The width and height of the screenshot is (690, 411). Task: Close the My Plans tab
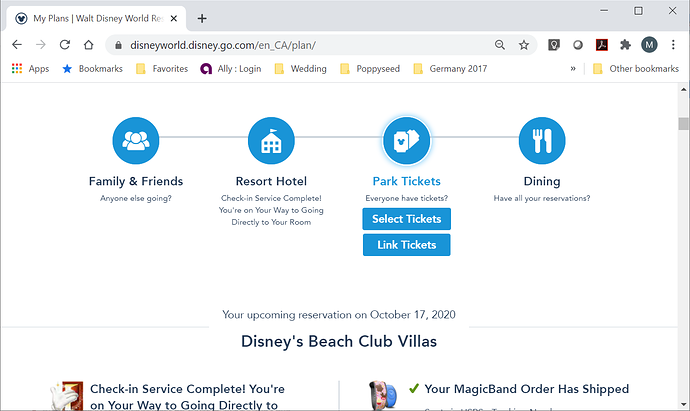[x=174, y=18]
